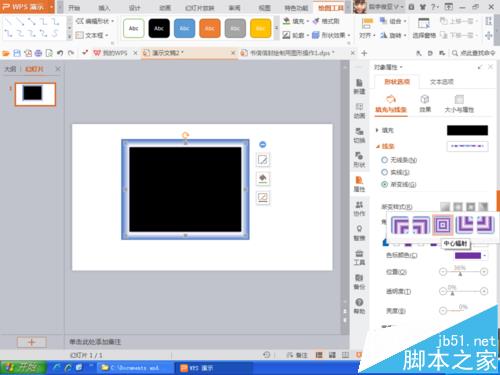Open the 帮助 (Help) sidebar panel
This screenshot has width=500, height=375.
click(359, 306)
